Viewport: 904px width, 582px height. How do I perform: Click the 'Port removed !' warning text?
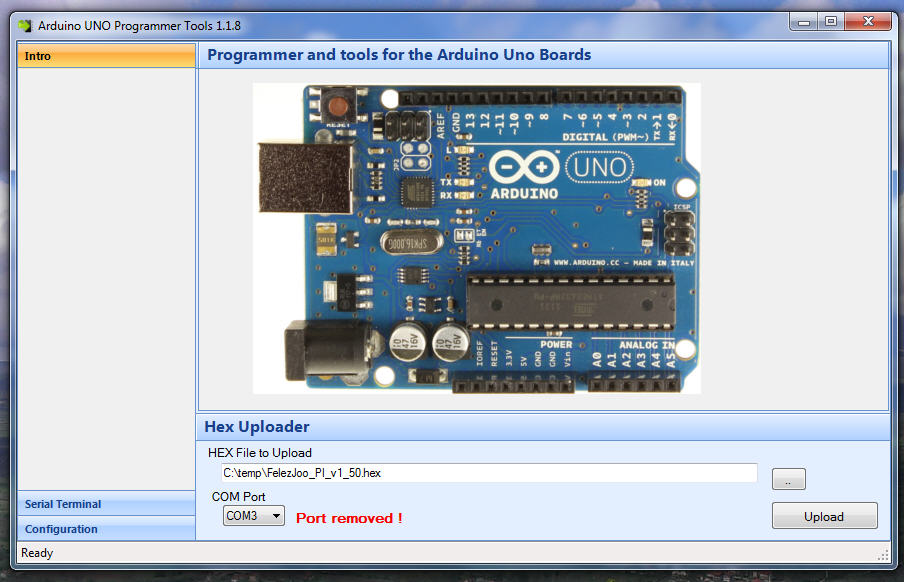pyautogui.click(x=349, y=518)
